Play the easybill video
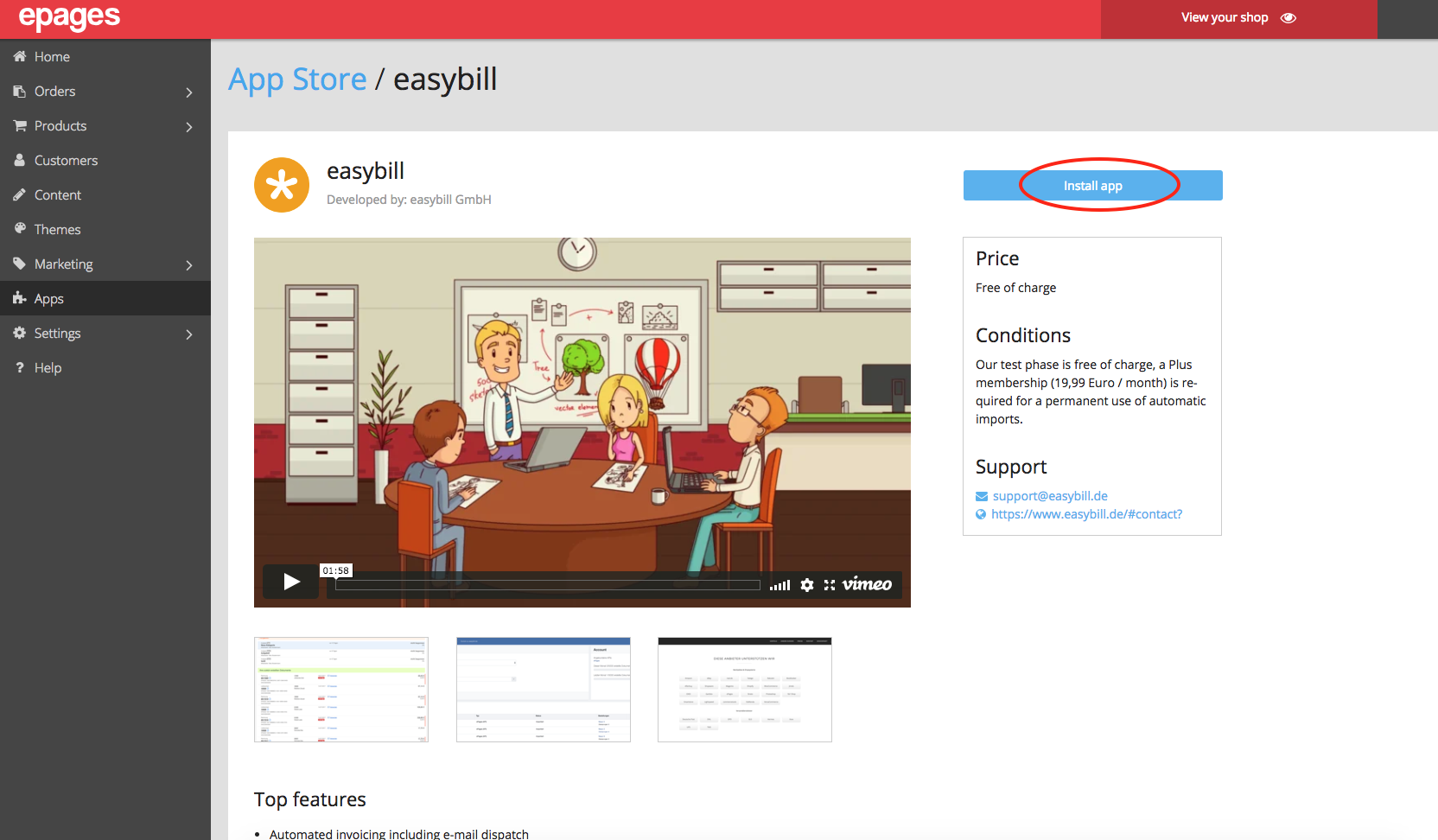1438x840 pixels. [292, 582]
